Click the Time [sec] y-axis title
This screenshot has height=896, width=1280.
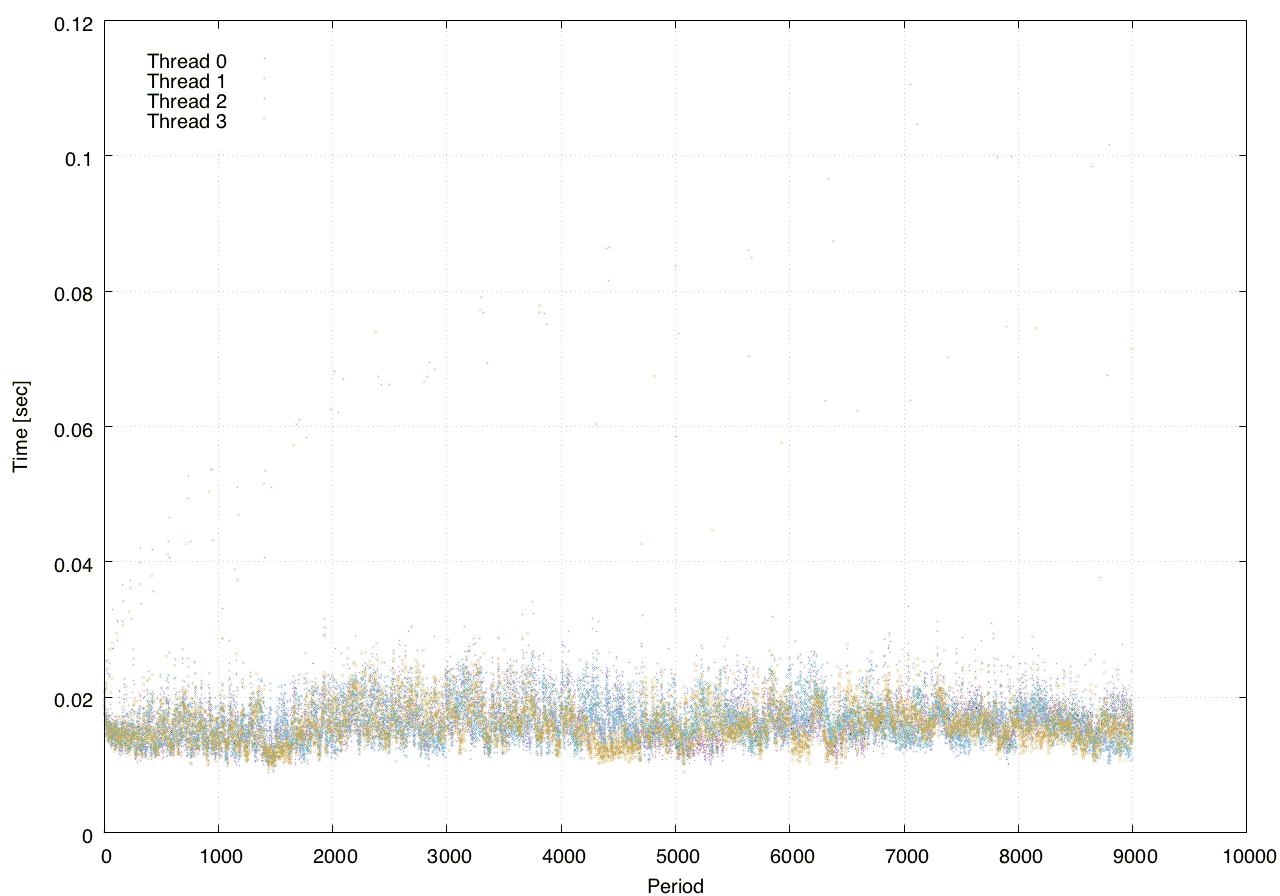[20, 427]
